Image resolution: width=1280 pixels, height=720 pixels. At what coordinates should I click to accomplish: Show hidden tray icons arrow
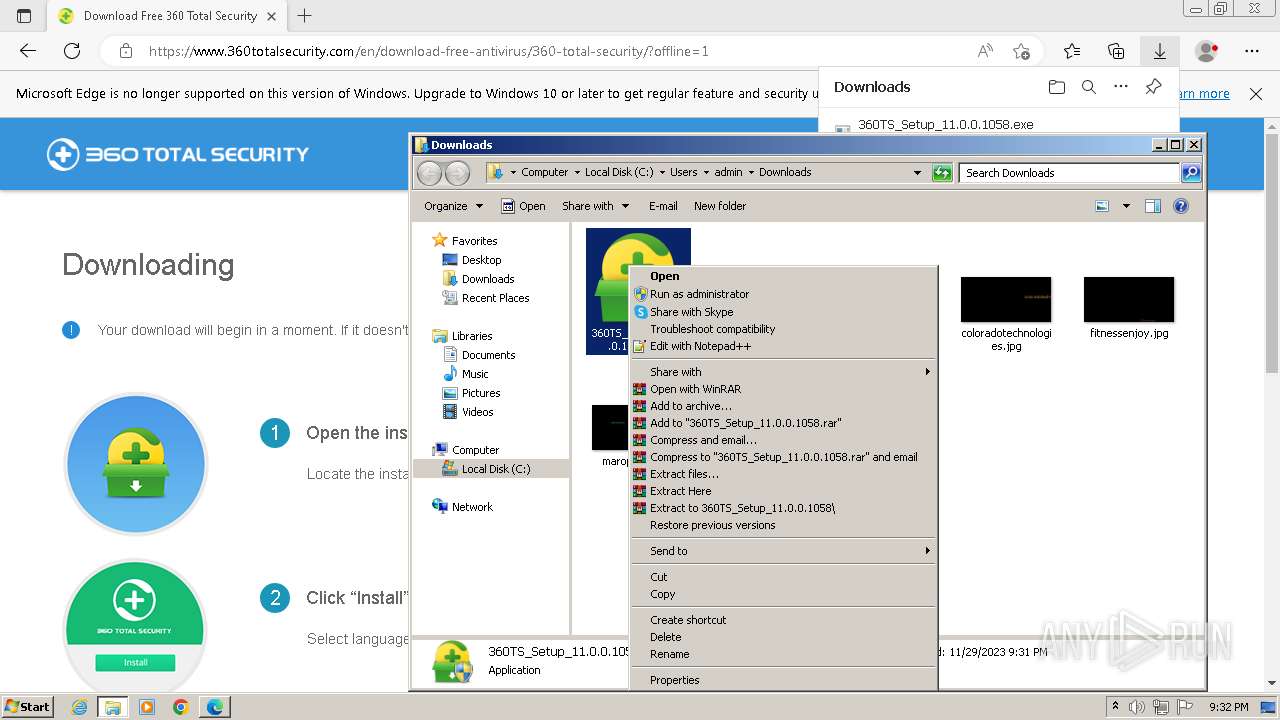[x=1116, y=707]
